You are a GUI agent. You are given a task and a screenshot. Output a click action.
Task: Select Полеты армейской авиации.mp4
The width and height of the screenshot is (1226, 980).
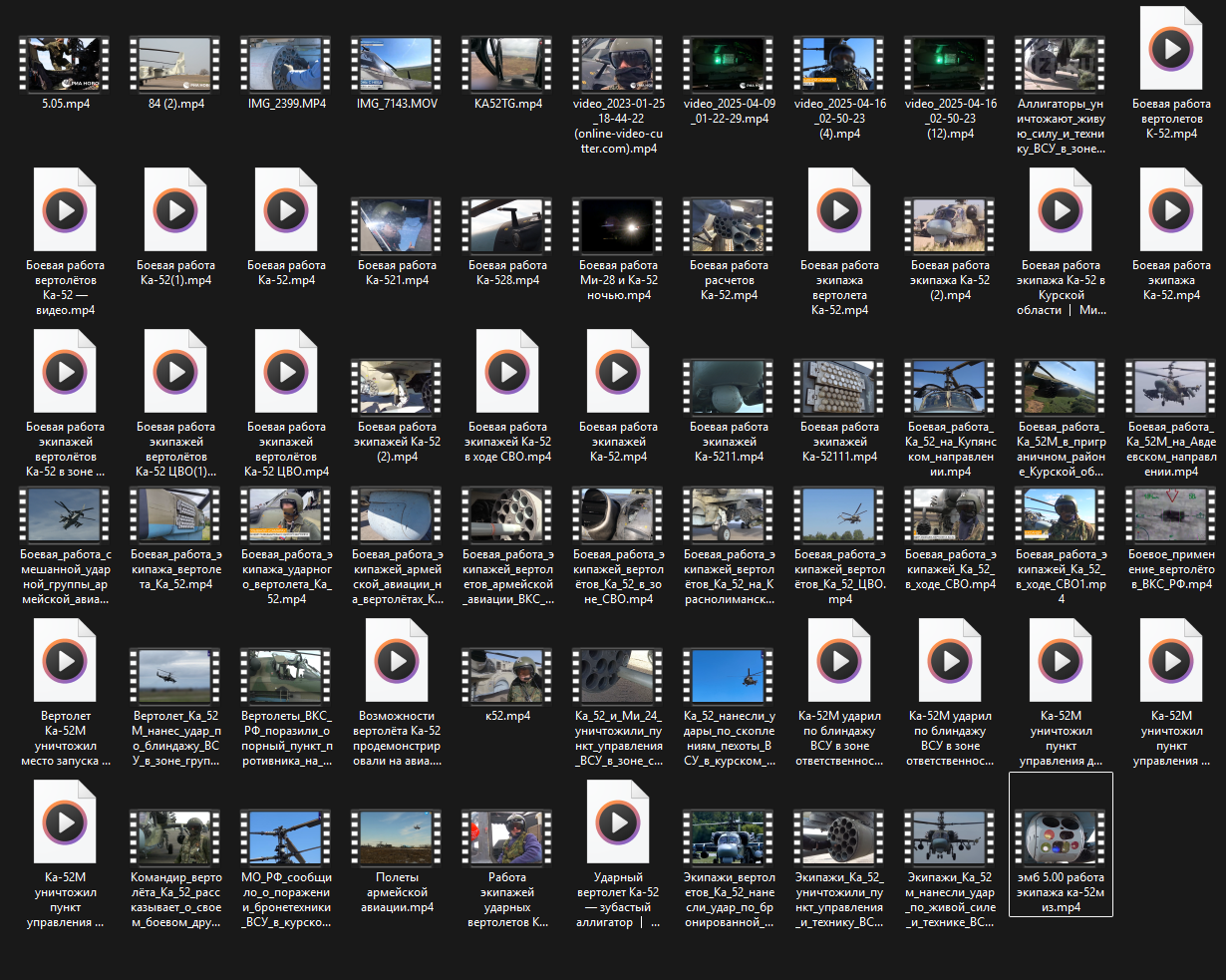[397, 838]
